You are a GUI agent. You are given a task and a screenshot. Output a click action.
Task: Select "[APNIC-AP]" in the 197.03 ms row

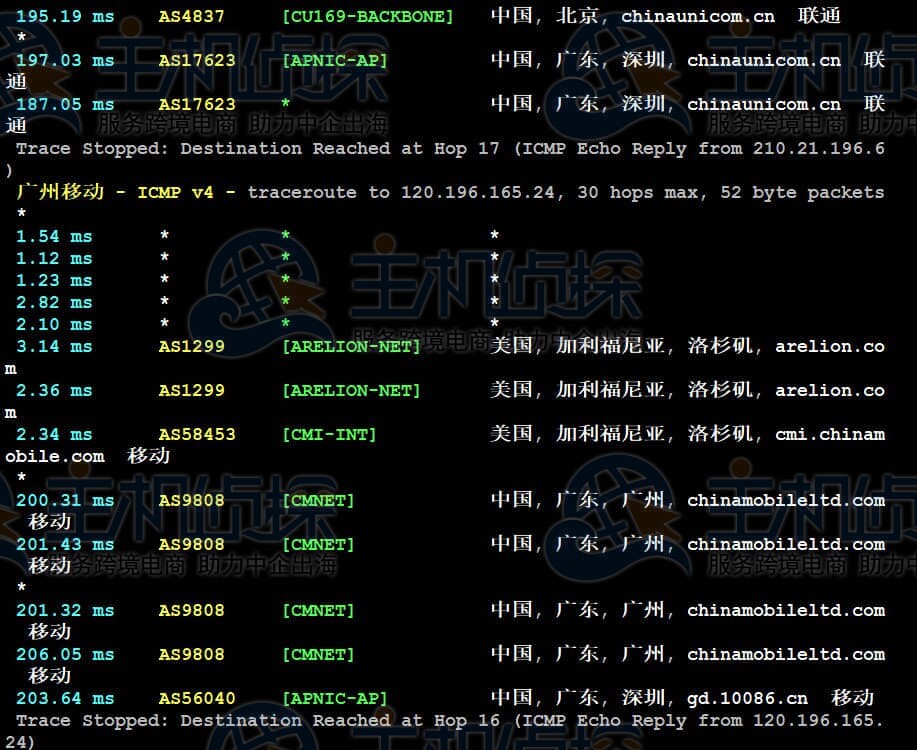pos(335,60)
